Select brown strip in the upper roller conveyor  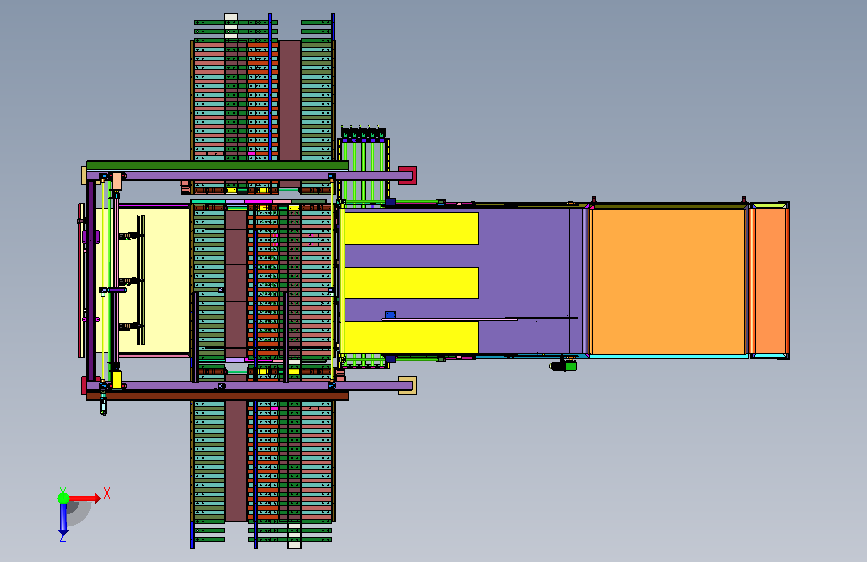click(x=290, y=100)
